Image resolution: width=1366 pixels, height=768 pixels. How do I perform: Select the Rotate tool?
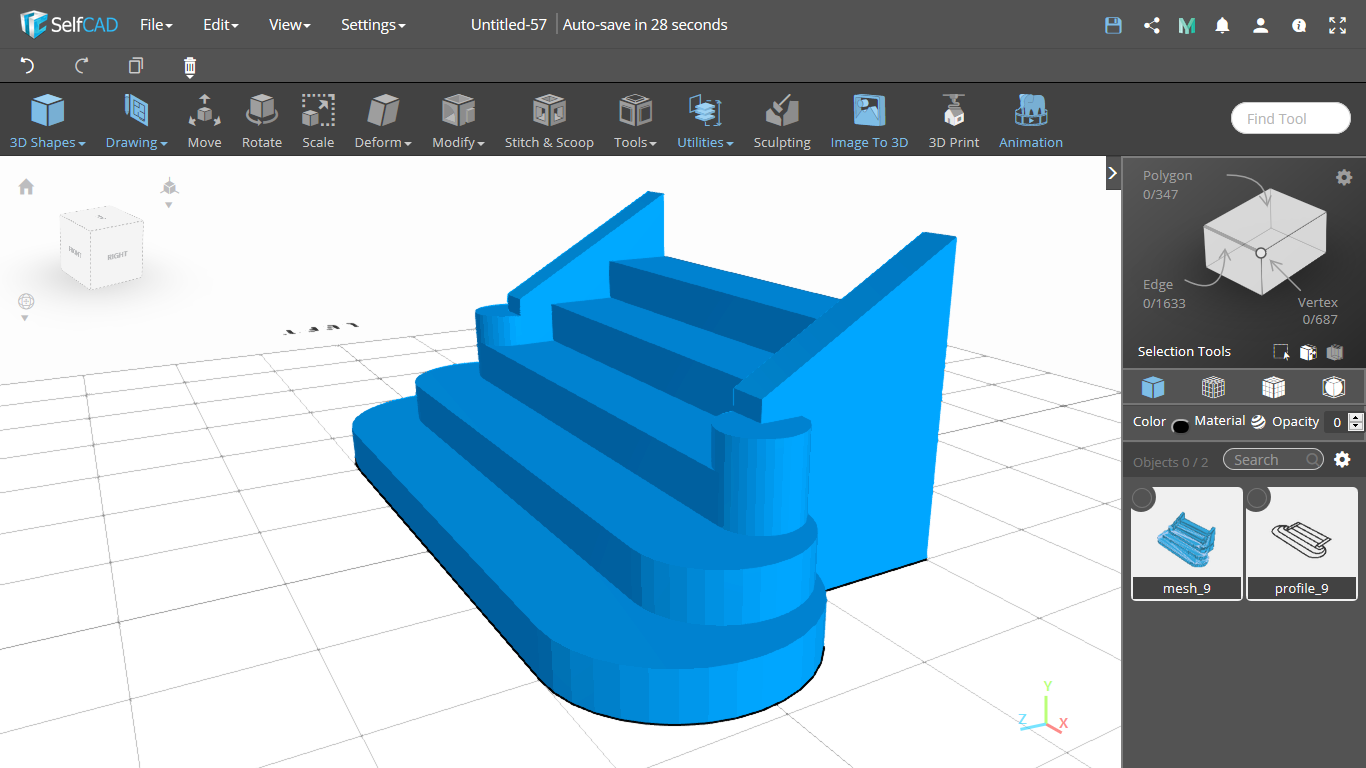[262, 121]
